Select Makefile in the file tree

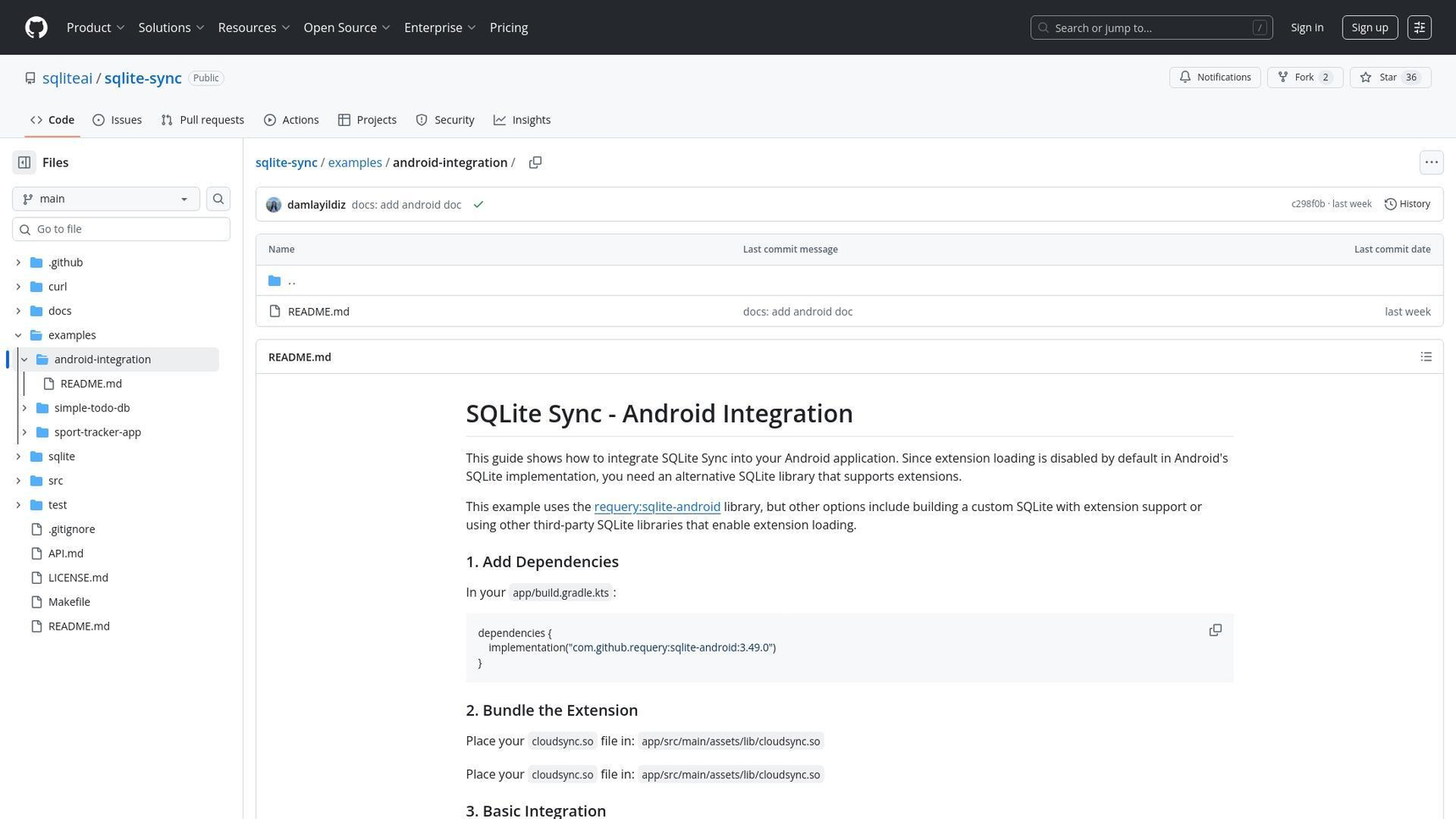69,602
